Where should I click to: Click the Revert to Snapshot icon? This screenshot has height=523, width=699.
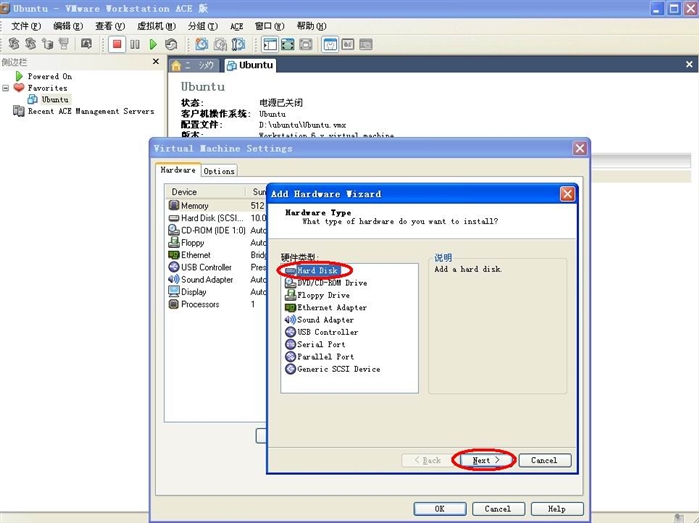pos(220,44)
